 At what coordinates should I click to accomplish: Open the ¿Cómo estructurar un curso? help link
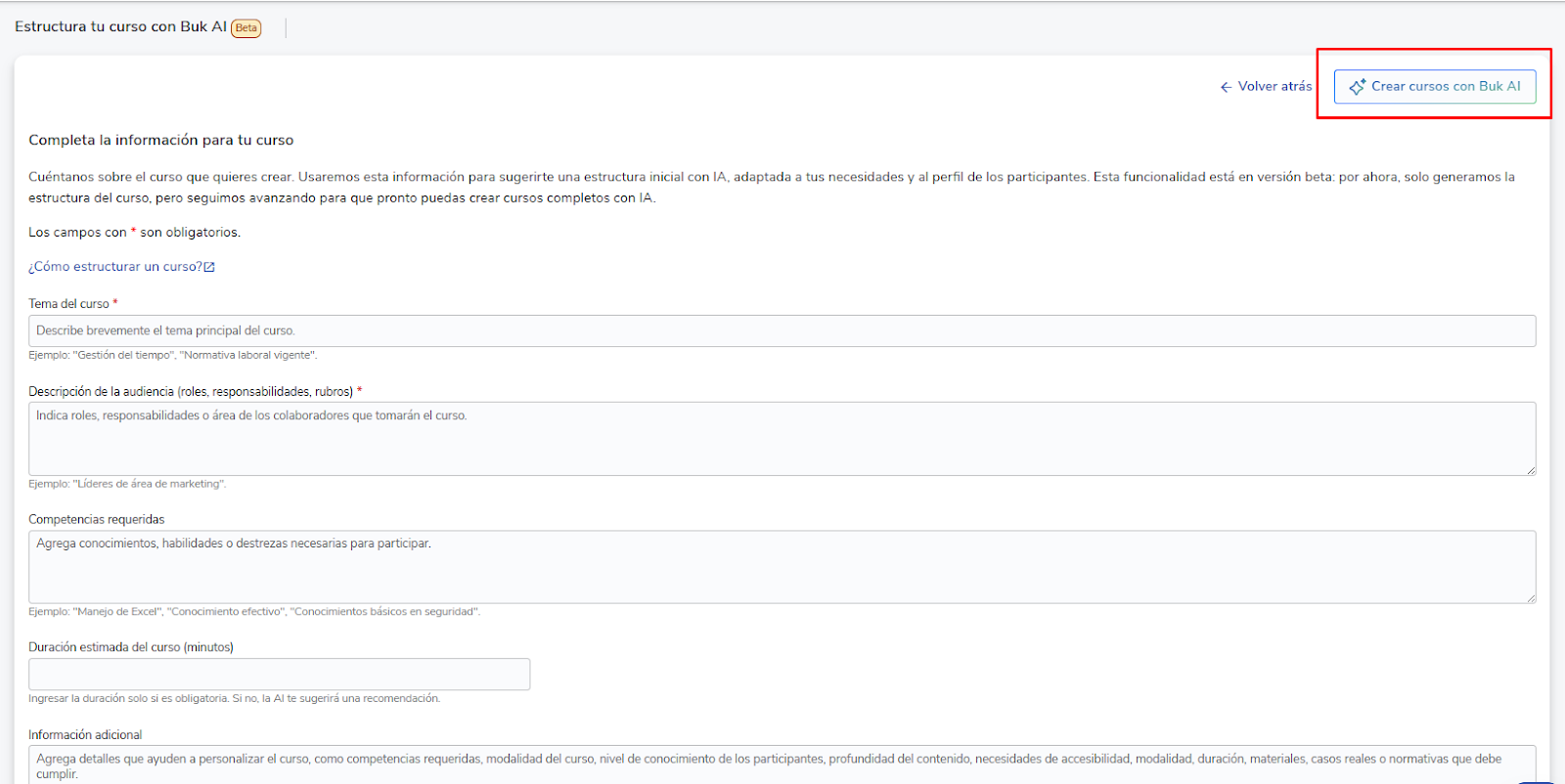click(x=115, y=267)
